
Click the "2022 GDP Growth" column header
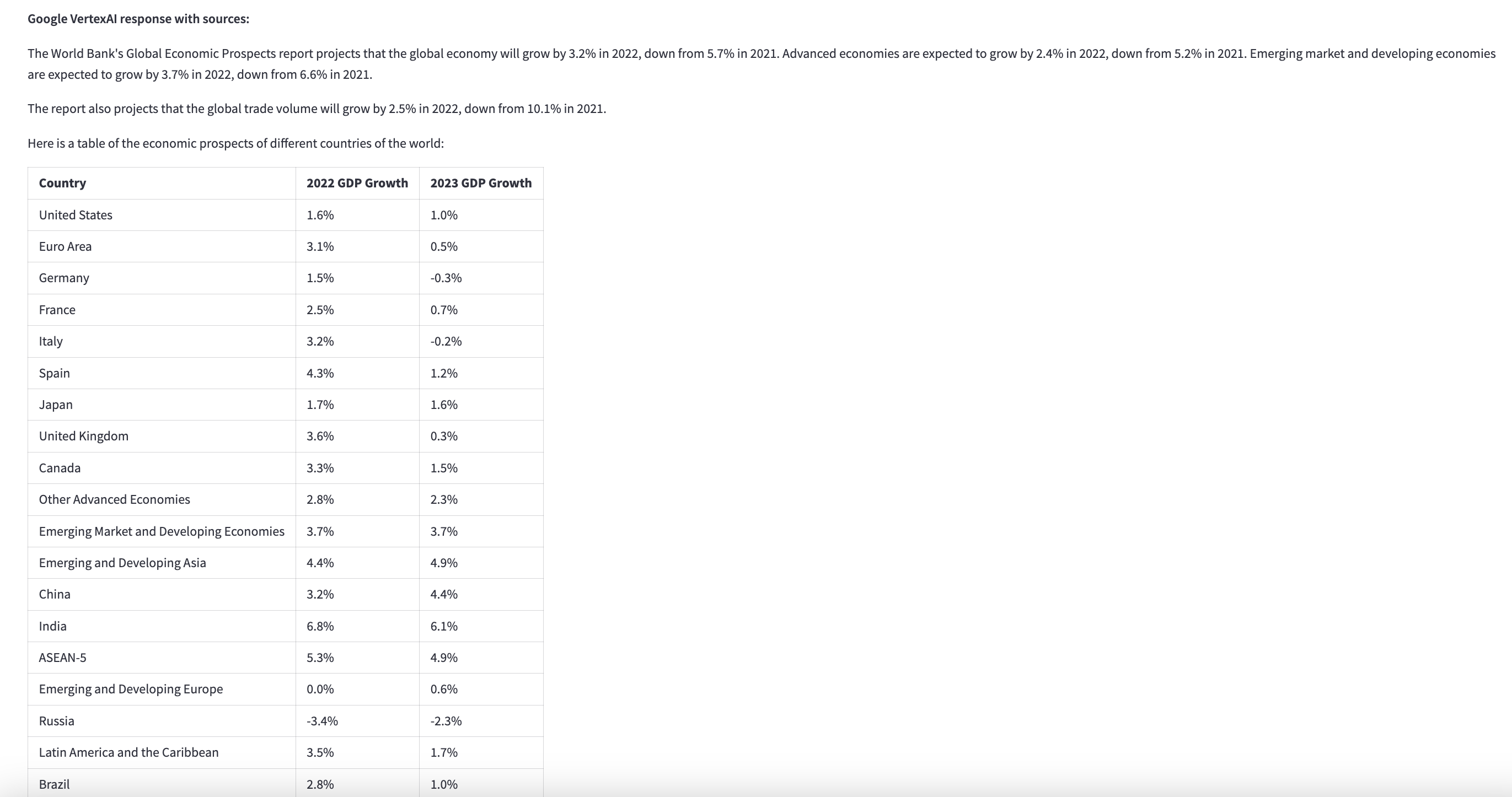pyautogui.click(x=357, y=183)
